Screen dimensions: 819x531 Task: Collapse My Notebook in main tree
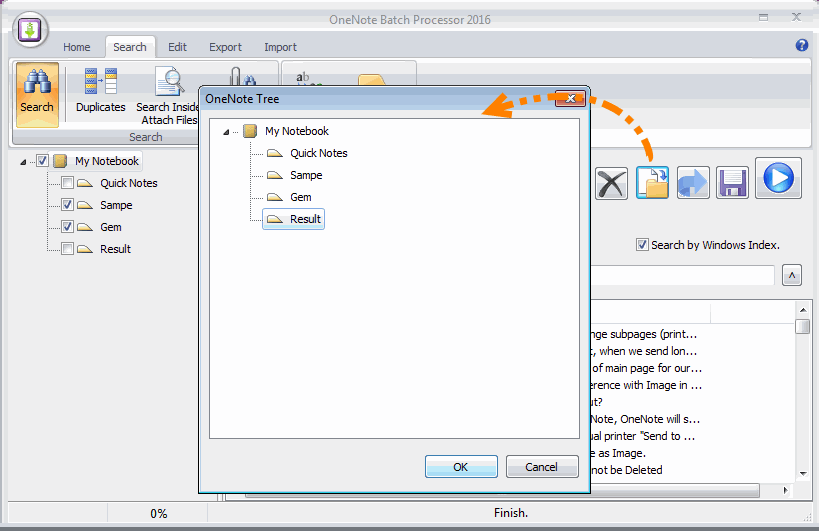[x=23, y=162]
